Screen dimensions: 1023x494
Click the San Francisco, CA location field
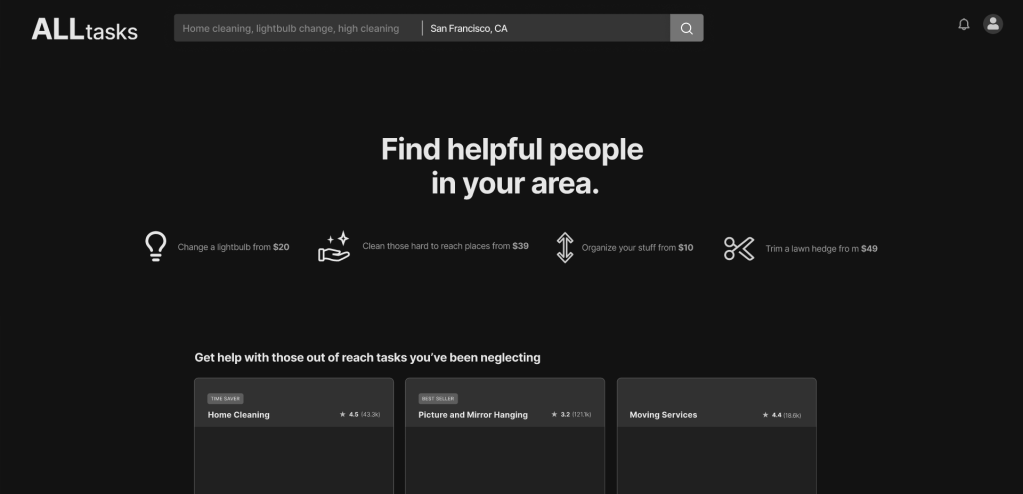(545, 28)
